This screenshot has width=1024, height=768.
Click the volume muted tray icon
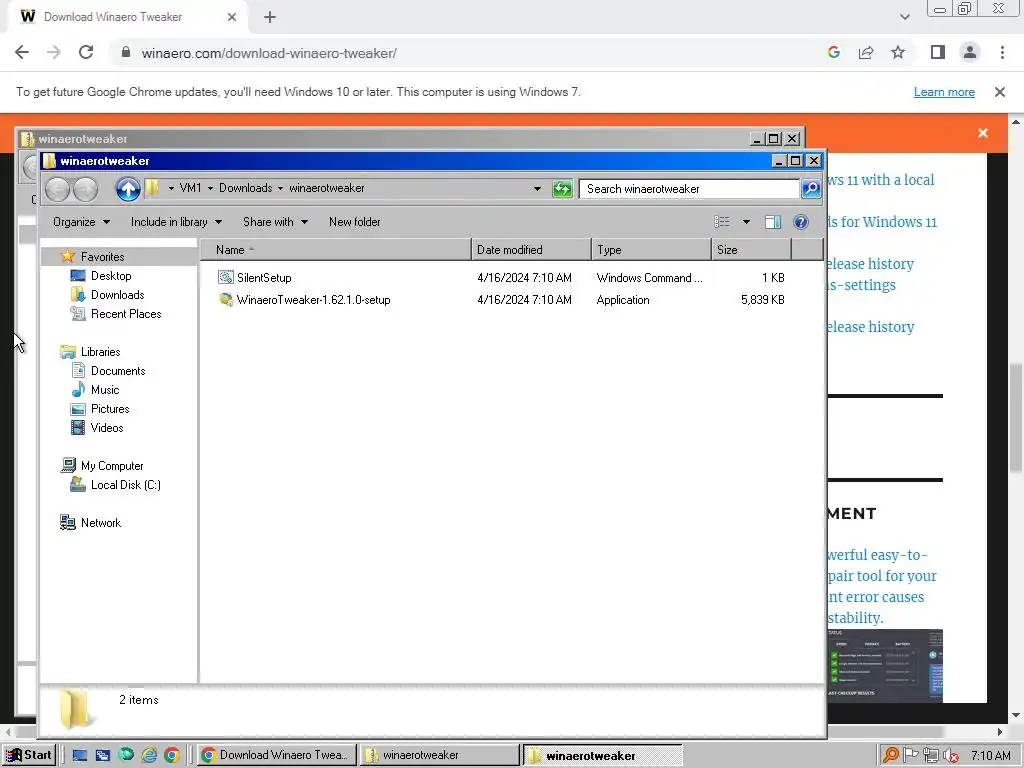[x=951, y=756]
